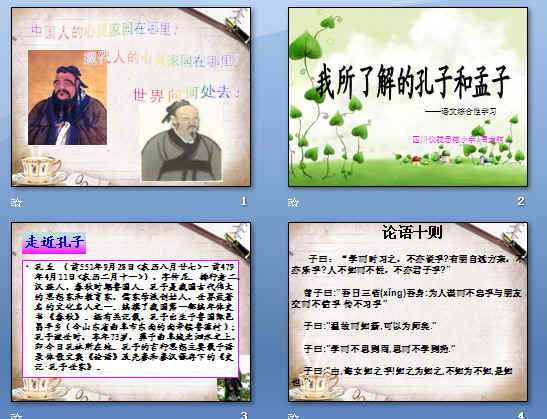Screen dimensions: 547x419
Task: Select slide 4 titled 论语十则
Action: pos(408,312)
